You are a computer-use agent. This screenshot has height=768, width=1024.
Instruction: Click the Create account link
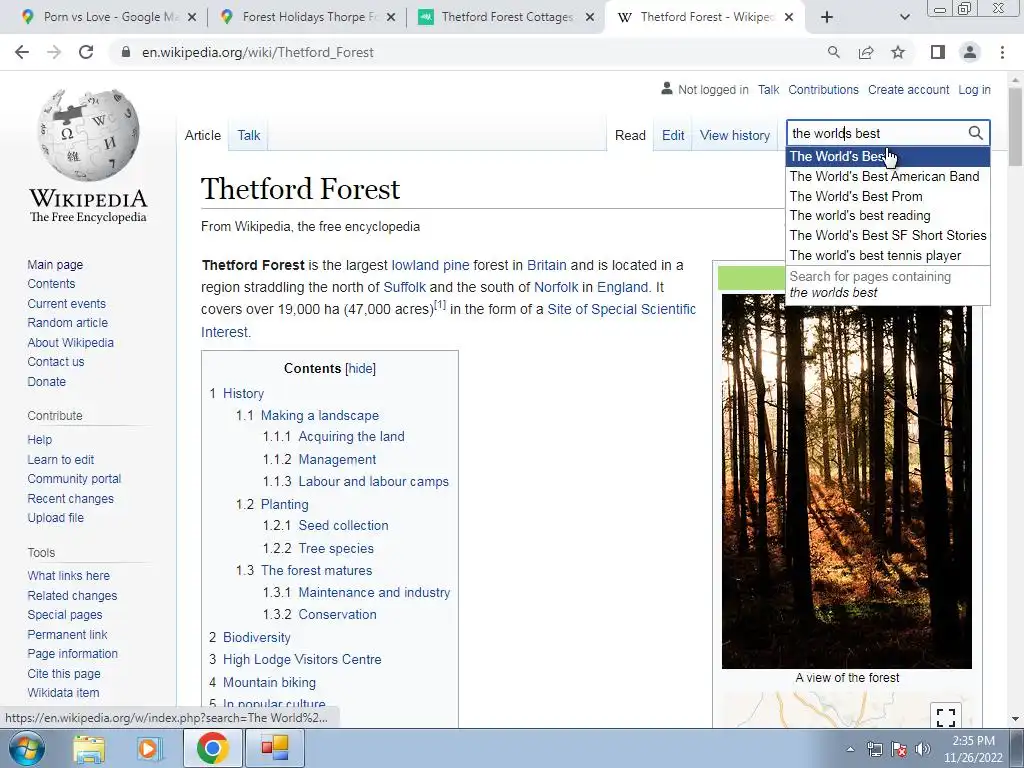tap(908, 89)
